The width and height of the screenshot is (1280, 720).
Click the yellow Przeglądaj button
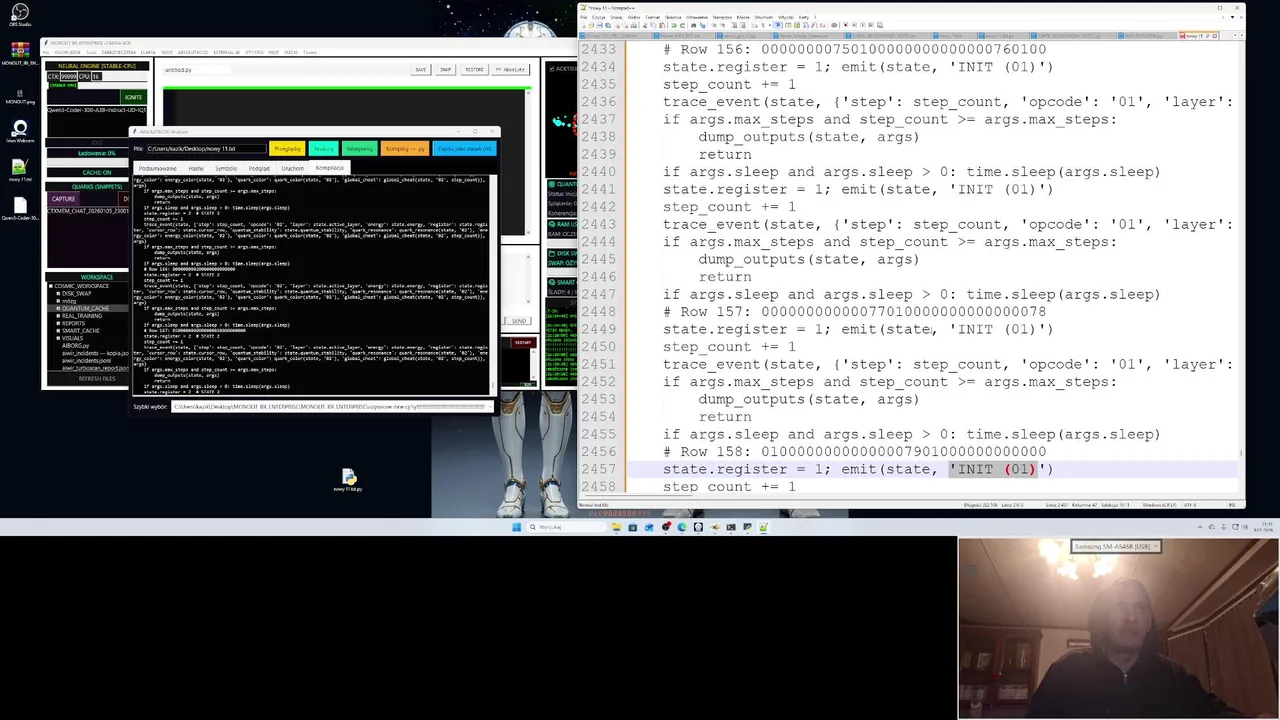coord(287,149)
